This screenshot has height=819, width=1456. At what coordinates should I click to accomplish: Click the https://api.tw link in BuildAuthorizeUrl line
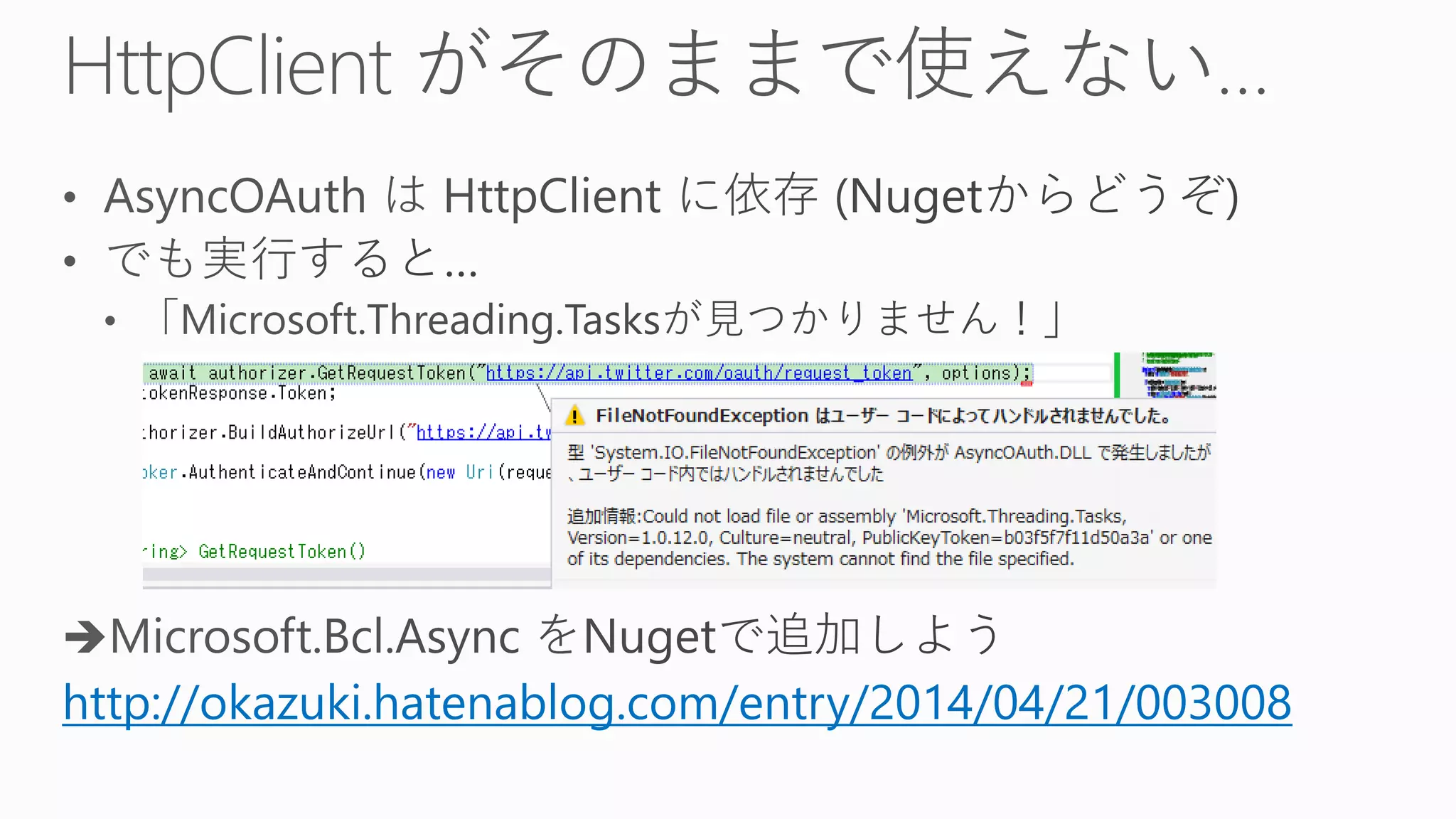pos(483,432)
